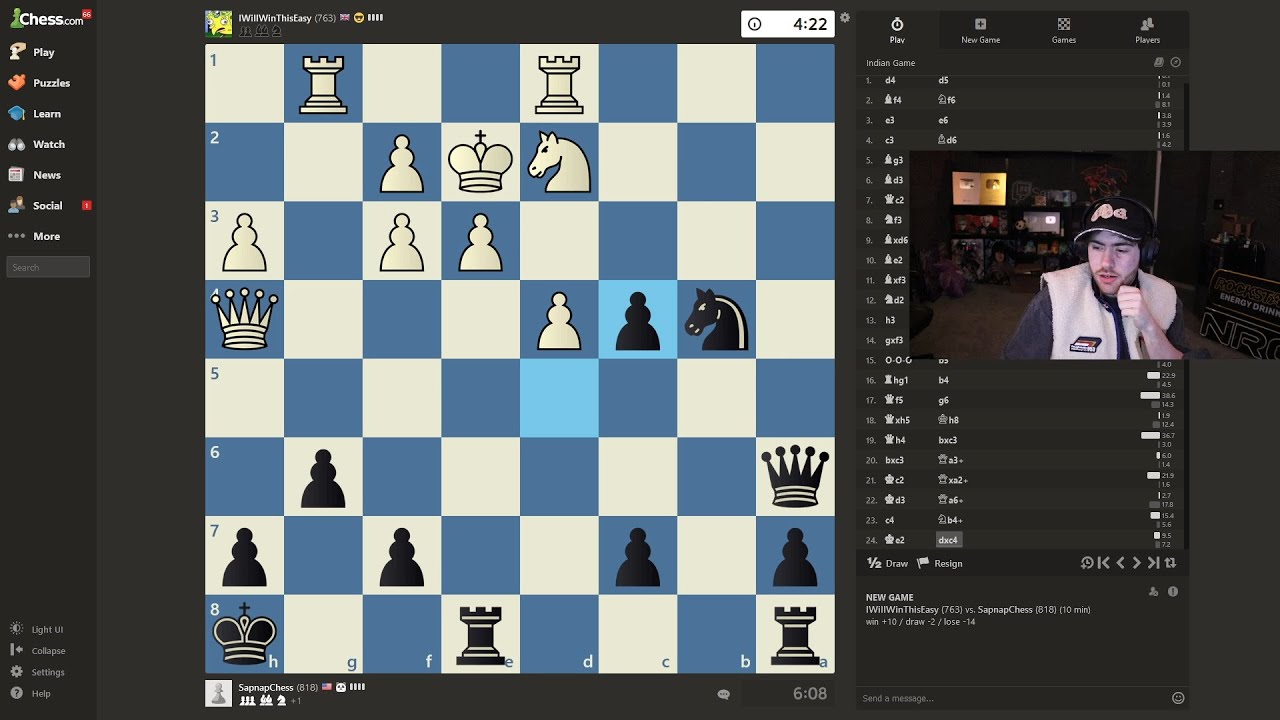Select move O-O-O in the move list
The image size is (1280, 720).
point(898,360)
